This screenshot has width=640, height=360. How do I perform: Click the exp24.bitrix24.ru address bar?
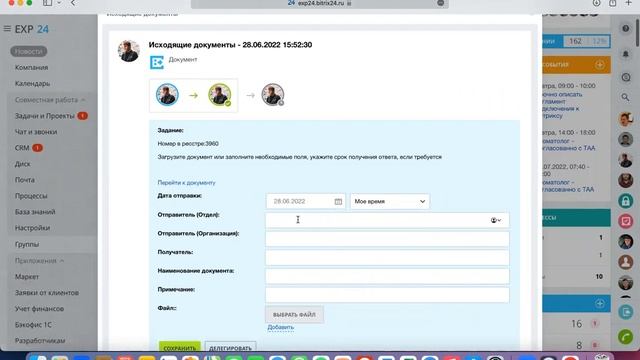[x=320, y=3]
